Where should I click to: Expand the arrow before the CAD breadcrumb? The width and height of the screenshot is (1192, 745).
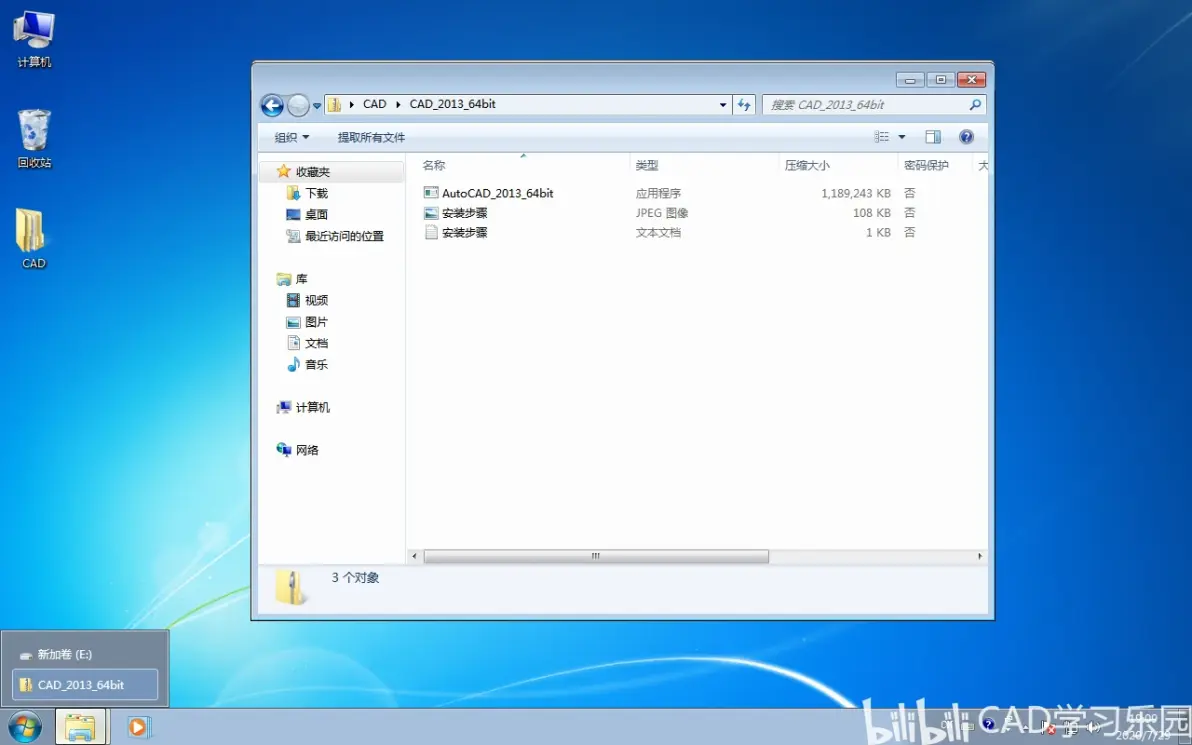351,104
